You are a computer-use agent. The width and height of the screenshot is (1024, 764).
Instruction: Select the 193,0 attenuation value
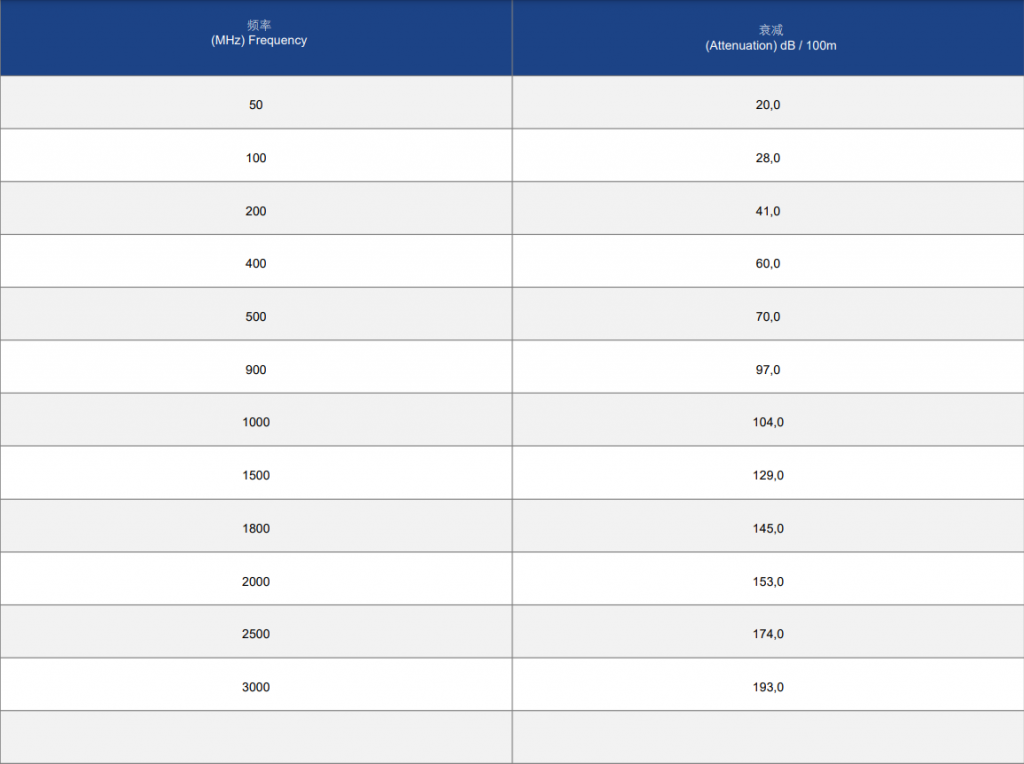(x=768, y=687)
